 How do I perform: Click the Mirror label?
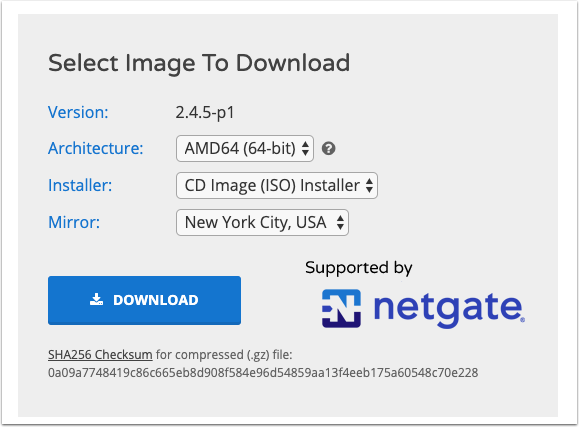coord(74,222)
